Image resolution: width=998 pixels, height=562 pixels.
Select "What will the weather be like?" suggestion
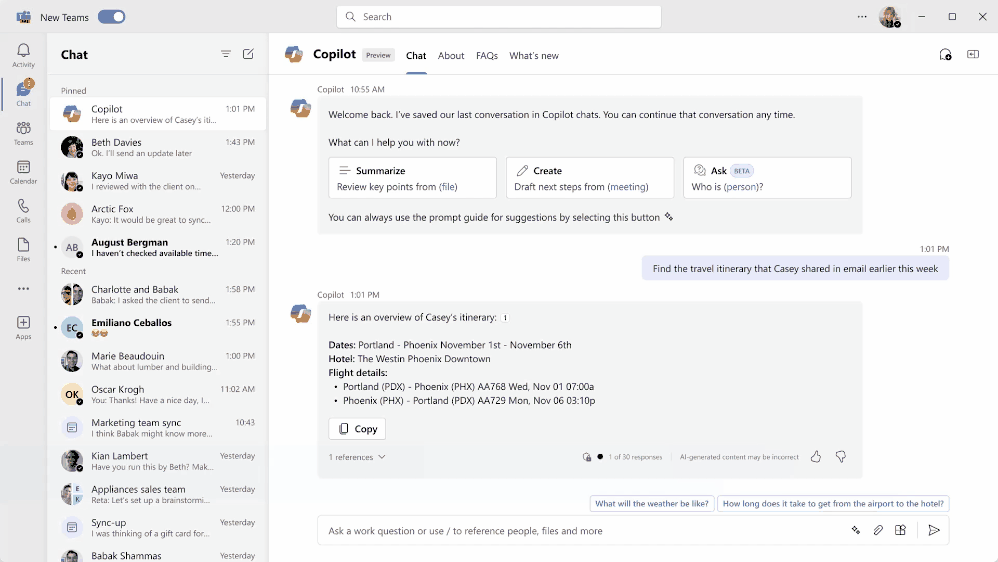[651, 504]
